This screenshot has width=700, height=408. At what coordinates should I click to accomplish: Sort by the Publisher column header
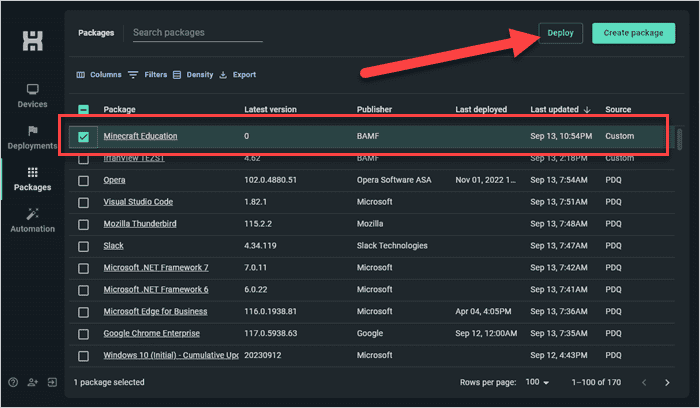click(374, 109)
